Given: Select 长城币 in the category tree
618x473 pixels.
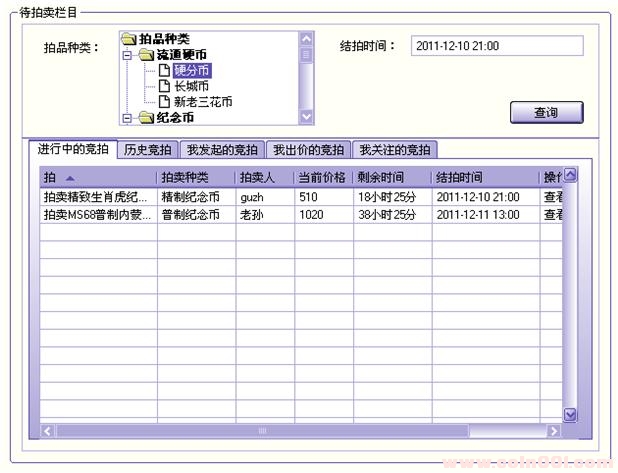Looking at the screenshot, I should (x=191, y=86).
